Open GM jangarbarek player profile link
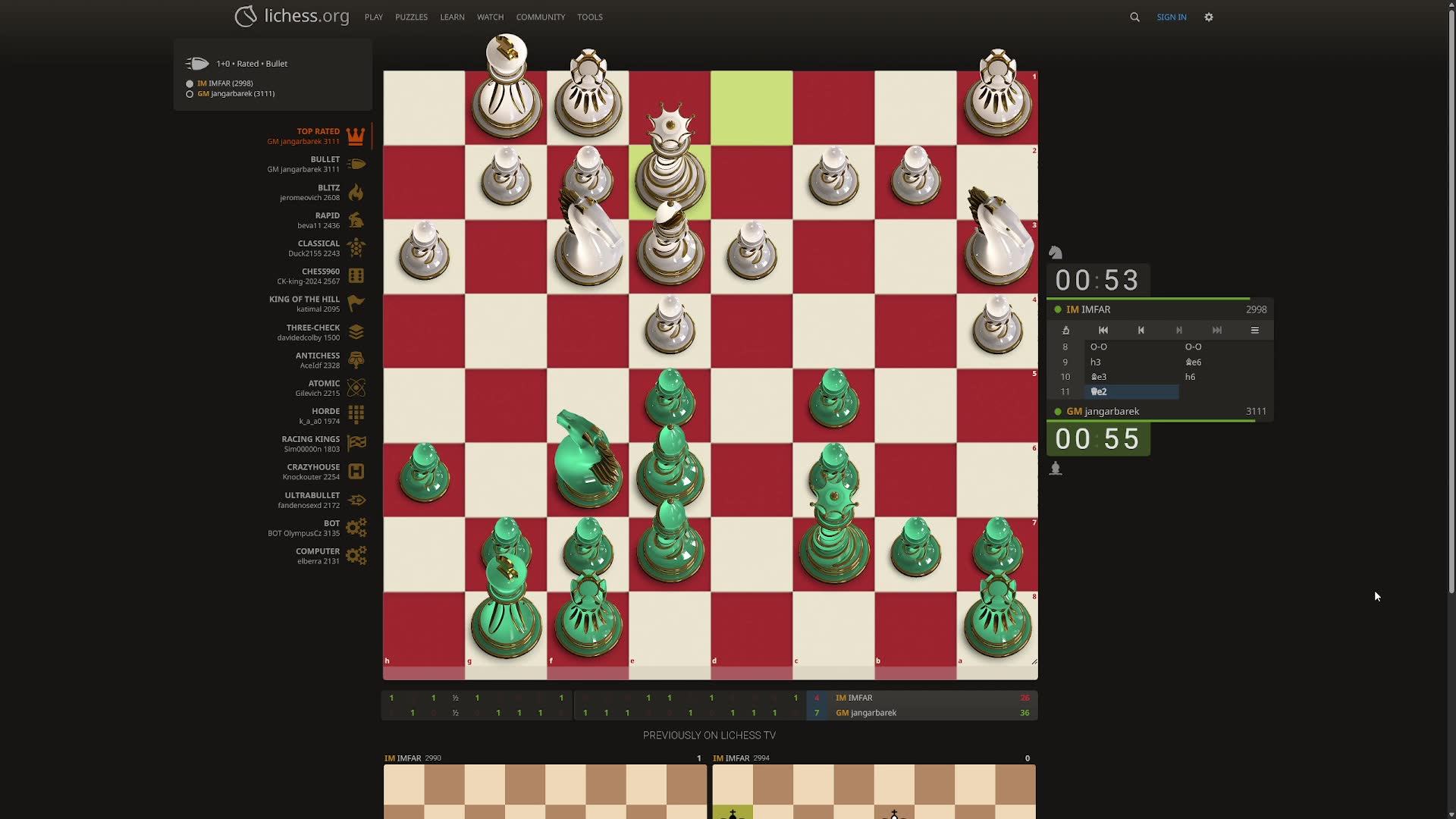This screenshot has height=819, width=1456. [x=1111, y=411]
